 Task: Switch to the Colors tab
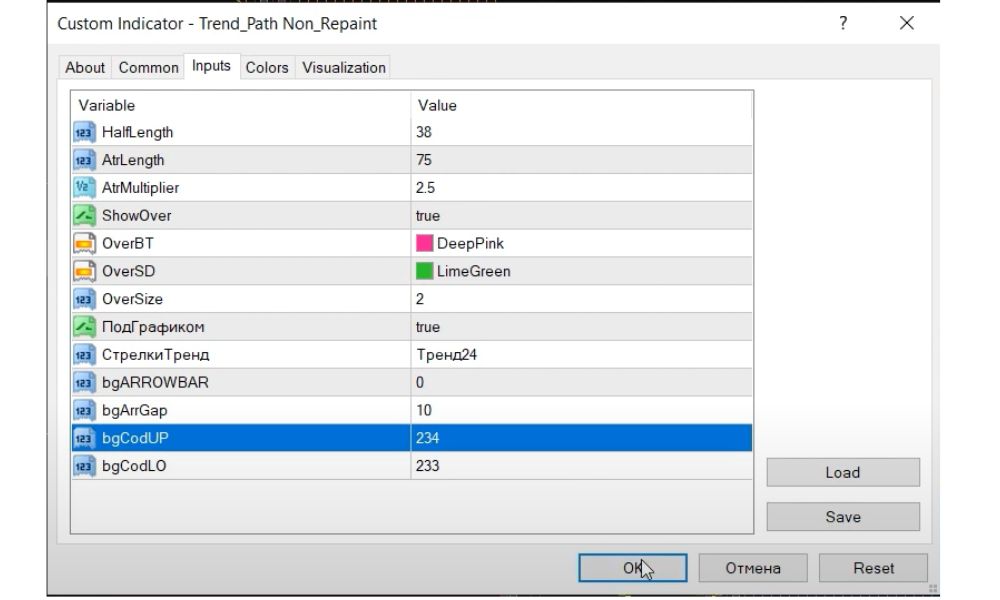point(267,68)
